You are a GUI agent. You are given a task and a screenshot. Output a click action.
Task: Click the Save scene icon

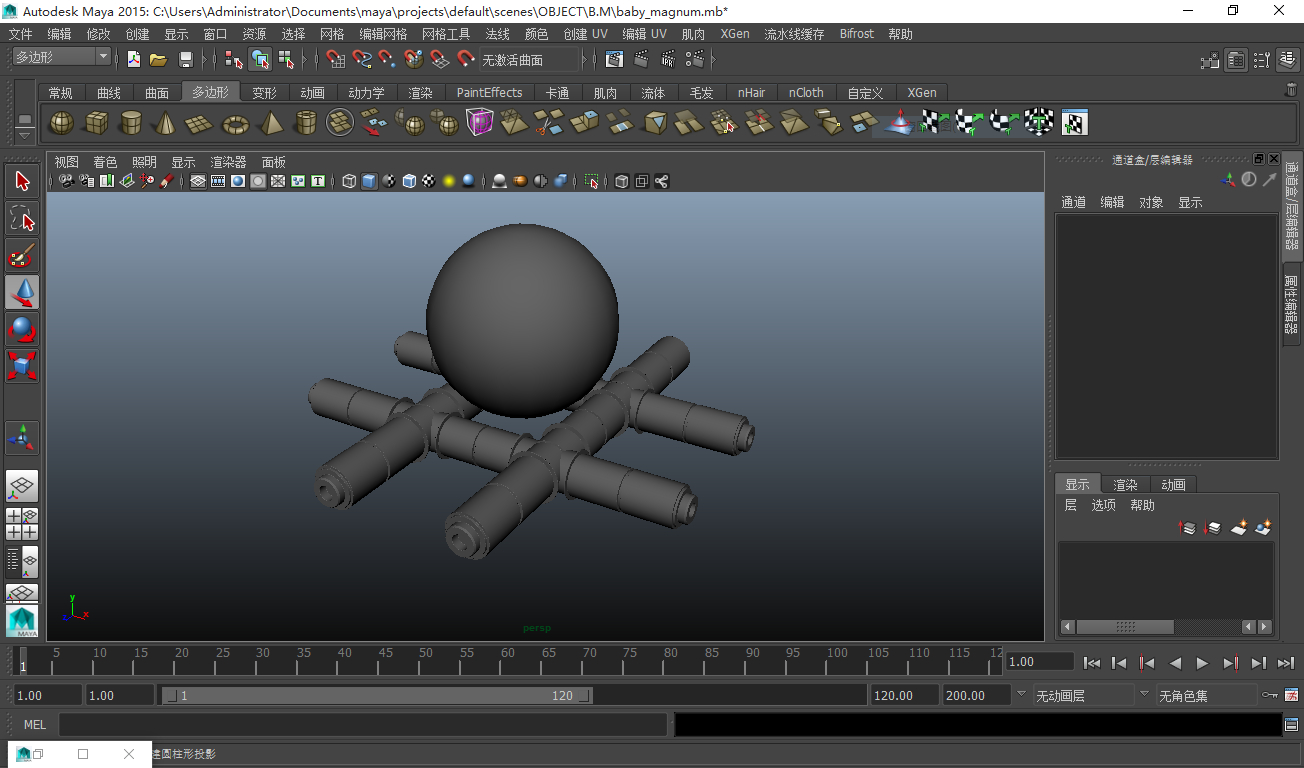(x=185, y=60)
